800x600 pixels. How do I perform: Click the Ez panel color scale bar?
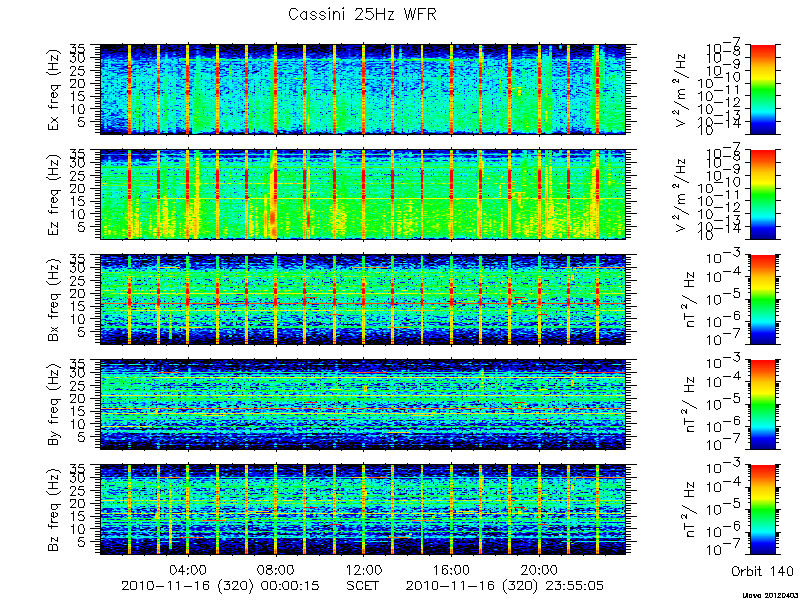click(762, 194)
